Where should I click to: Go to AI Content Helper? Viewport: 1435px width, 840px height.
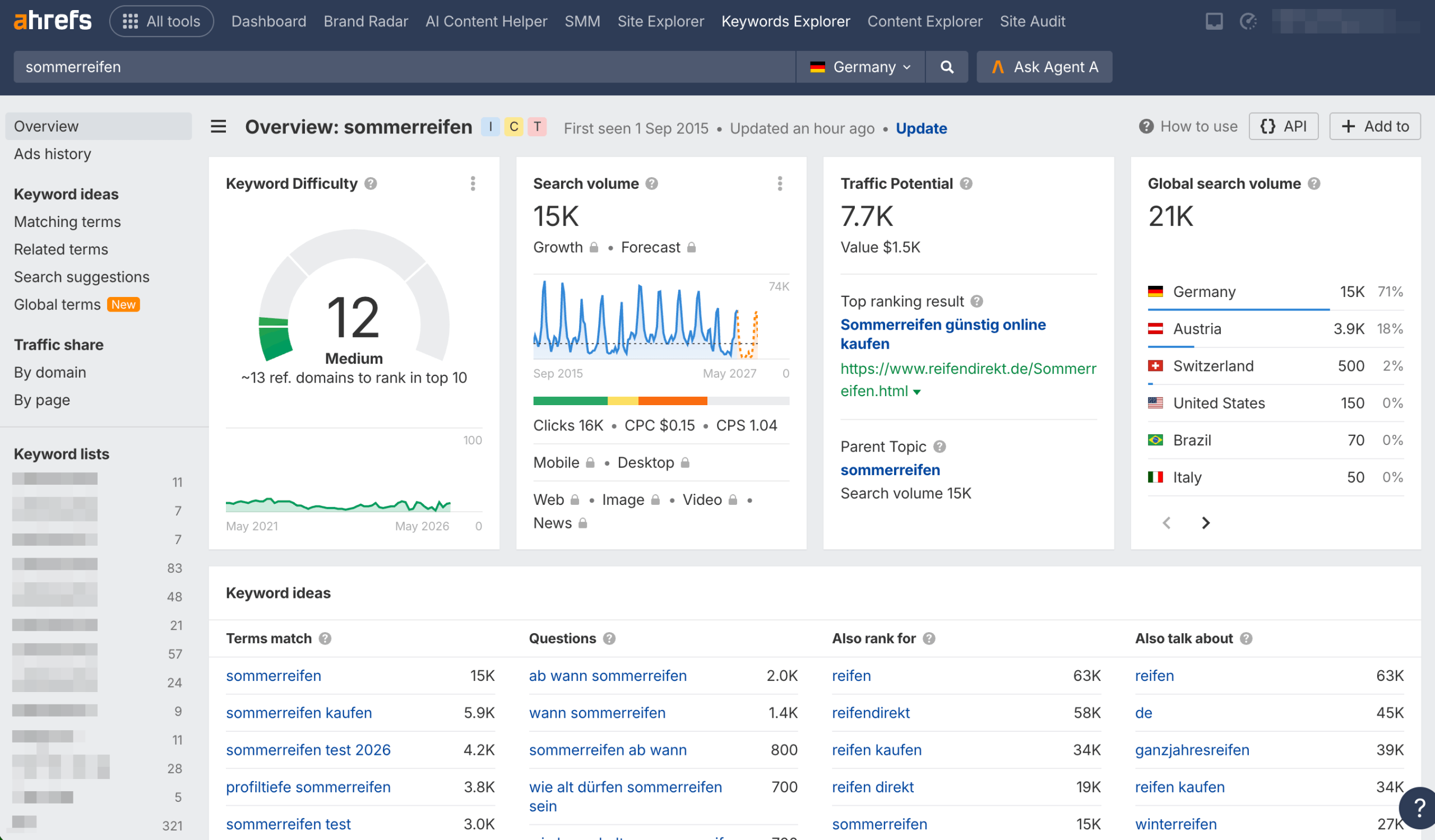point(487,21)
